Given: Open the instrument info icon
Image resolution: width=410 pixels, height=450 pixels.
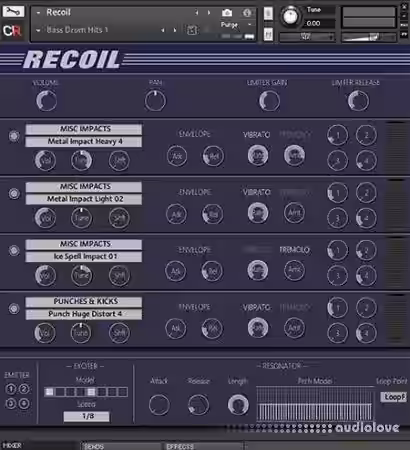Looking at the screenshot, I should (247, 13).
